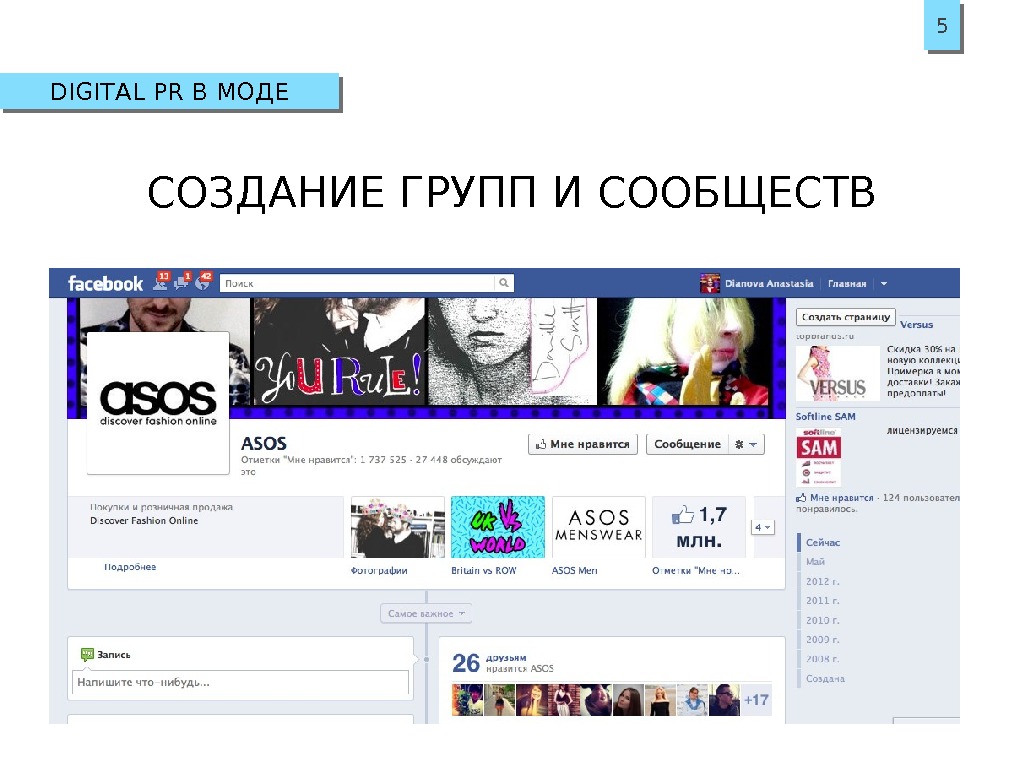The image size is (1024, 768).
Task: Jump to 2012 г. in timeline
Action: 823,581
